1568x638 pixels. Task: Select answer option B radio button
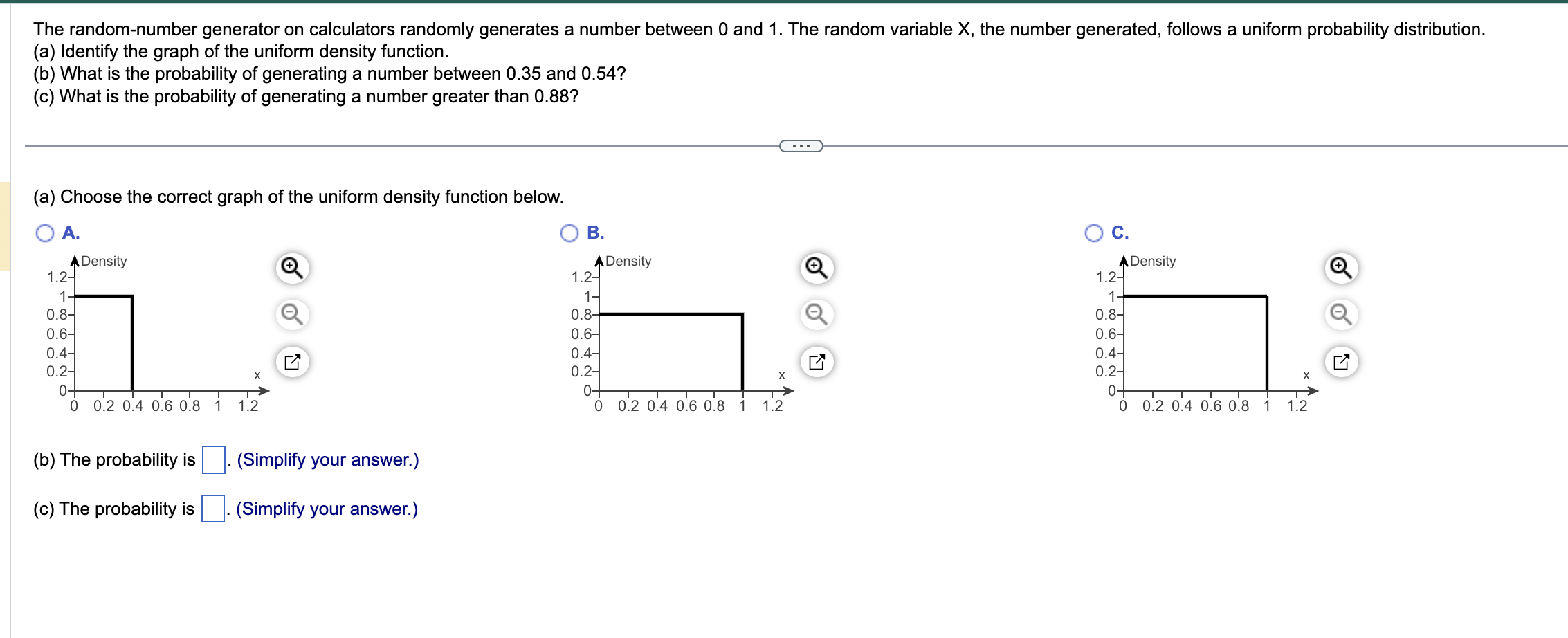point(569,233)
